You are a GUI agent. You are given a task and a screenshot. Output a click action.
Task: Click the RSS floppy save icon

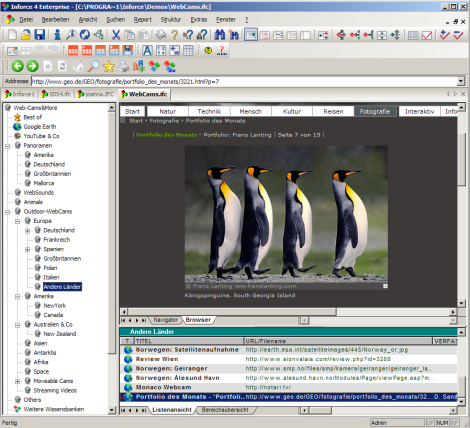(127, 50)
